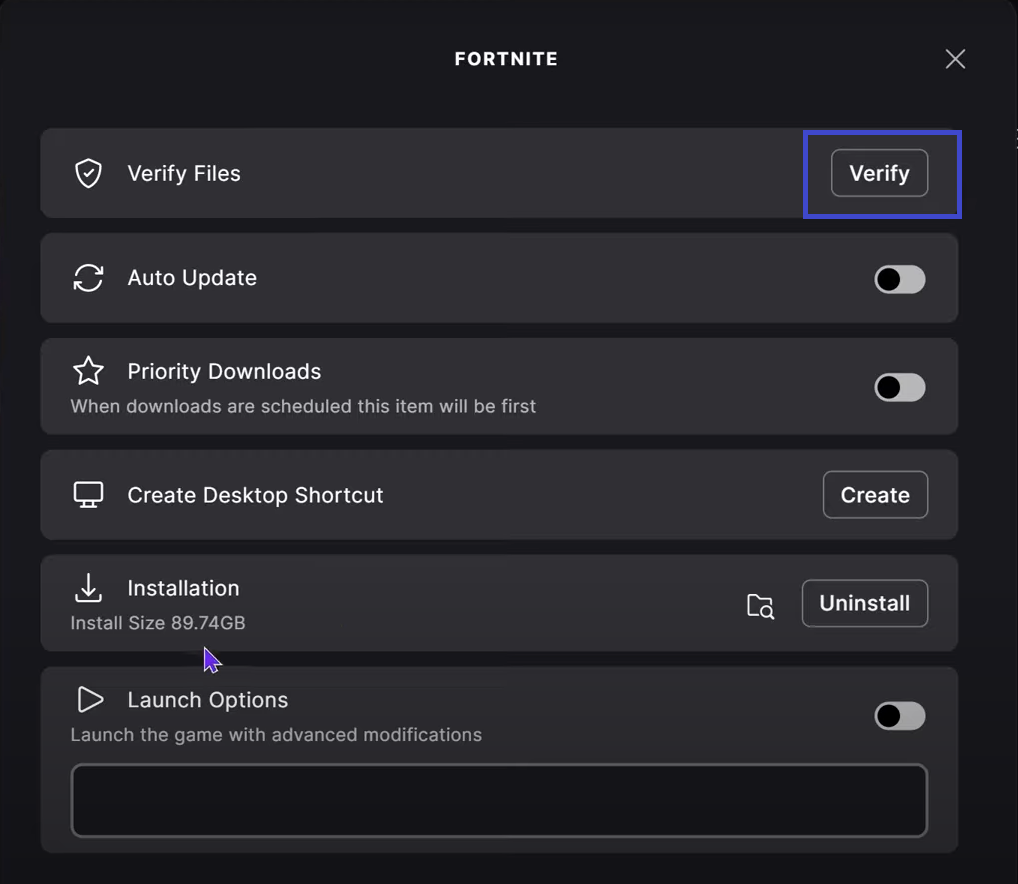1018x884 pixels.
Task: Click the Launch Options play icon
Action: [x=89, y=699]
